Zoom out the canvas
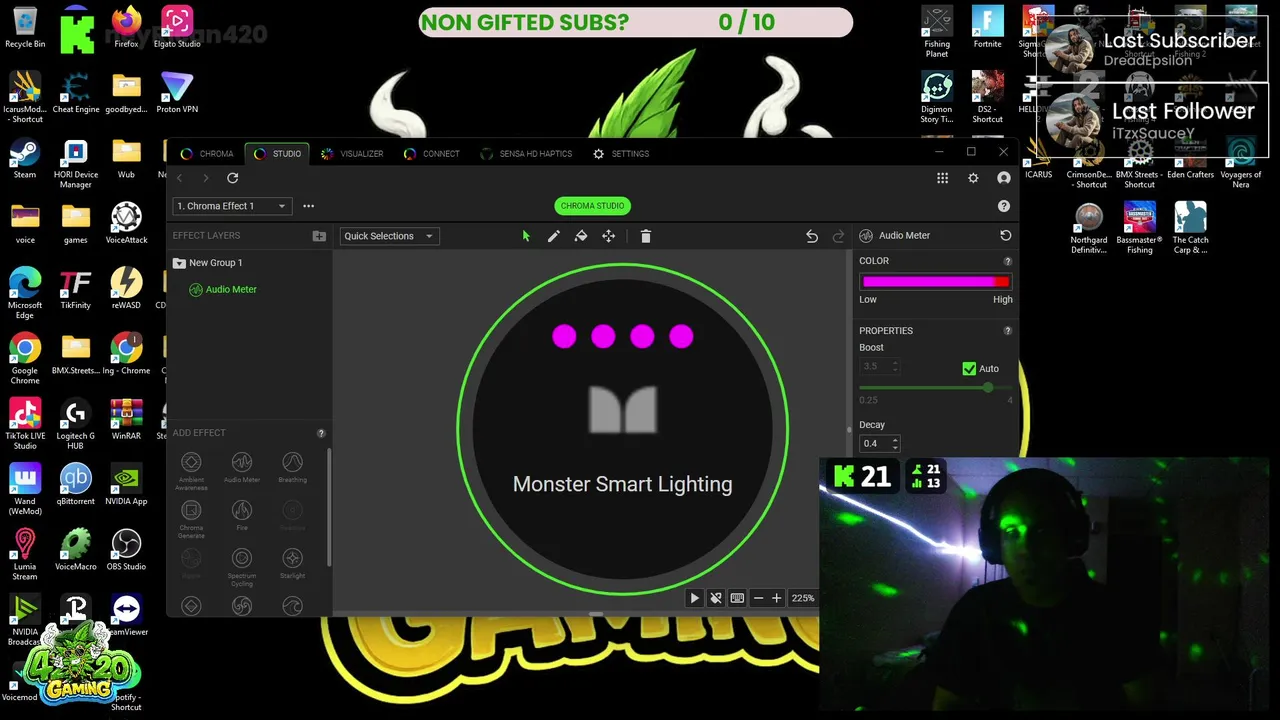Image resolution: width=1280 pixels, height=720 pixels. pyautogui.click(x=758, y=598)
